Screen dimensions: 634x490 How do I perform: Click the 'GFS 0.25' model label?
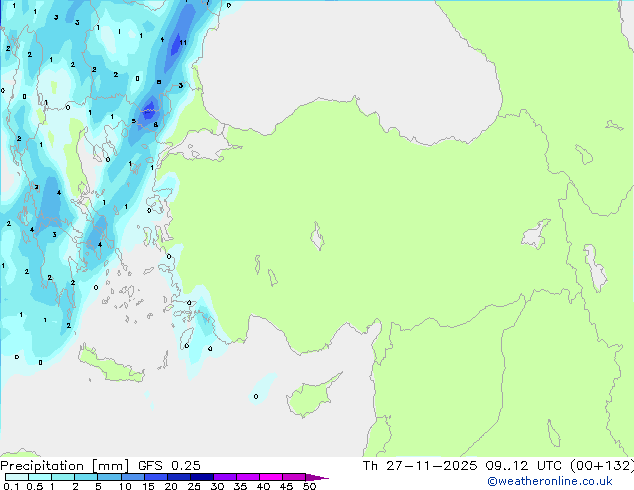169,466
